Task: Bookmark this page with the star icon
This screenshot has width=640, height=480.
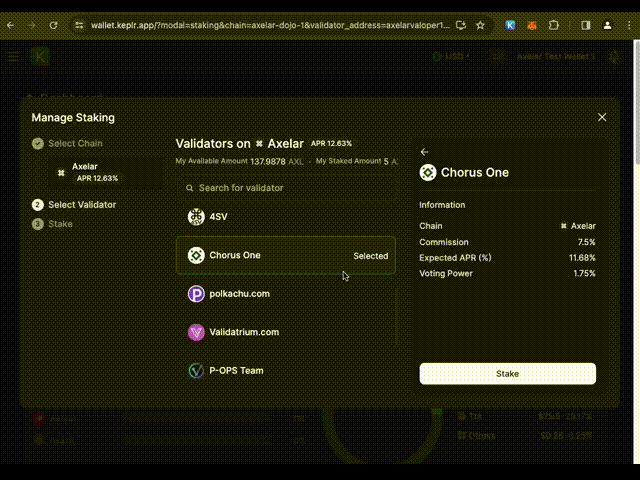Action: pos(480,25)
